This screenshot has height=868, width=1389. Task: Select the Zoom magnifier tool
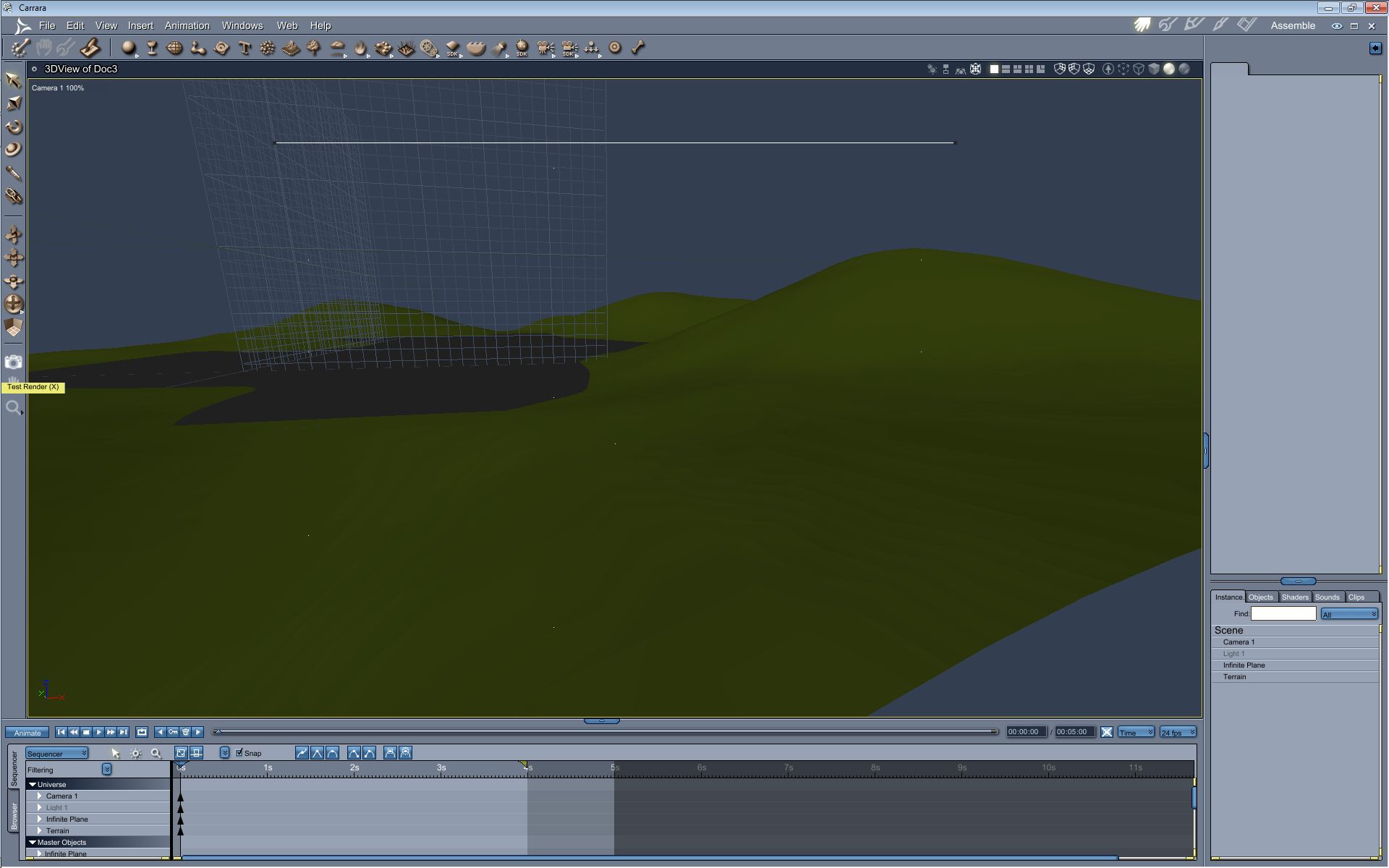(x=13, y=409)
